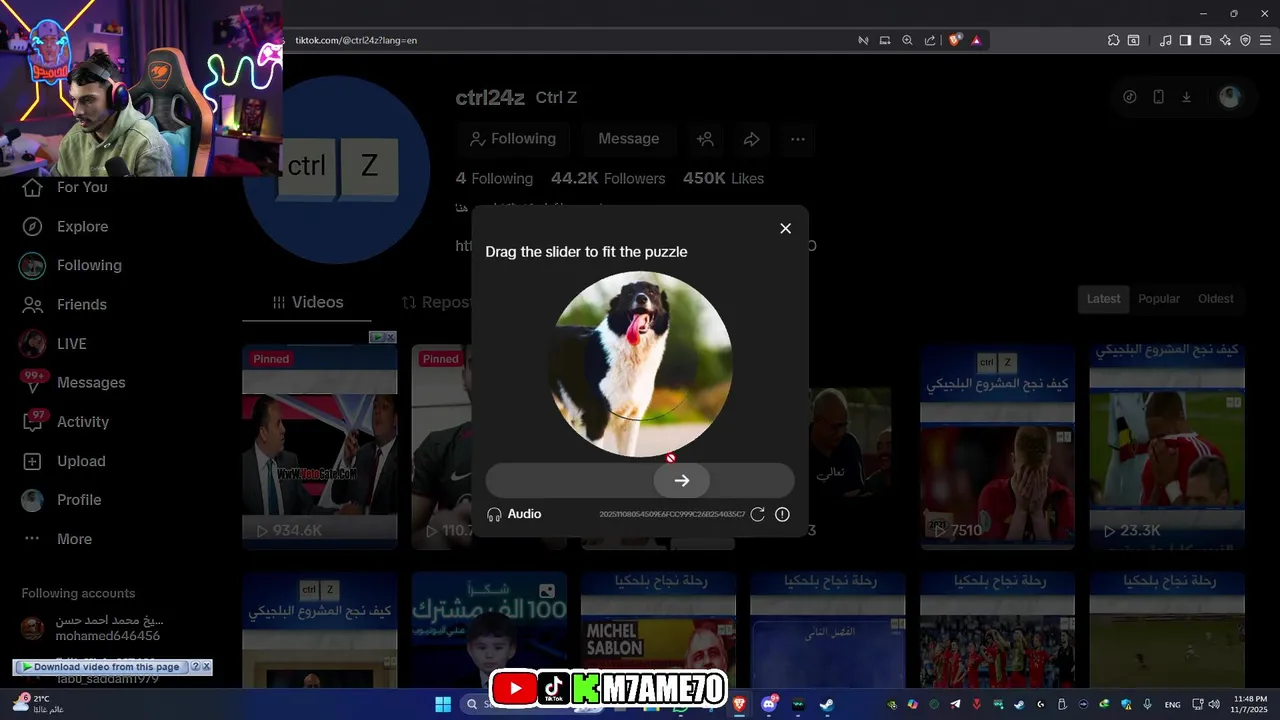Open Brave Rewards triangle icon

coord(976,40)
